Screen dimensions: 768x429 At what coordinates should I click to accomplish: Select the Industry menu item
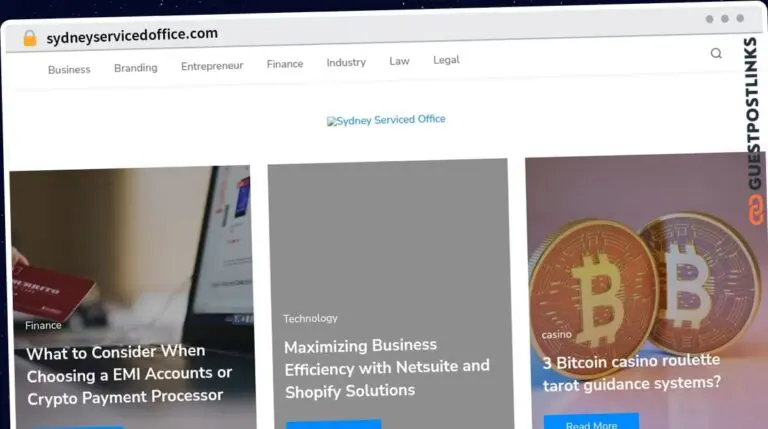click(x=346, y=63)
